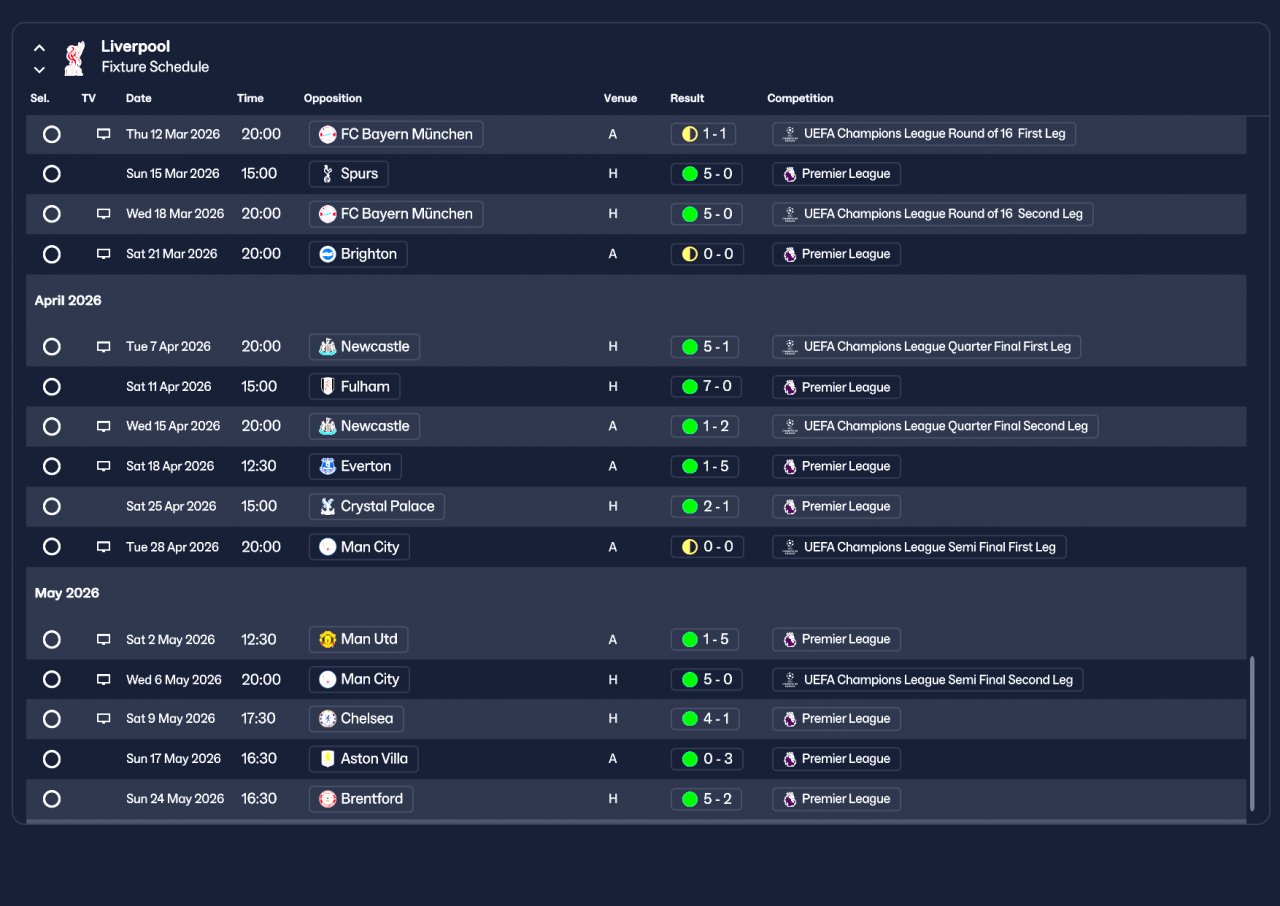Click the Spurs club badge
Screen dimensions: 1280x906
(327, 174)
